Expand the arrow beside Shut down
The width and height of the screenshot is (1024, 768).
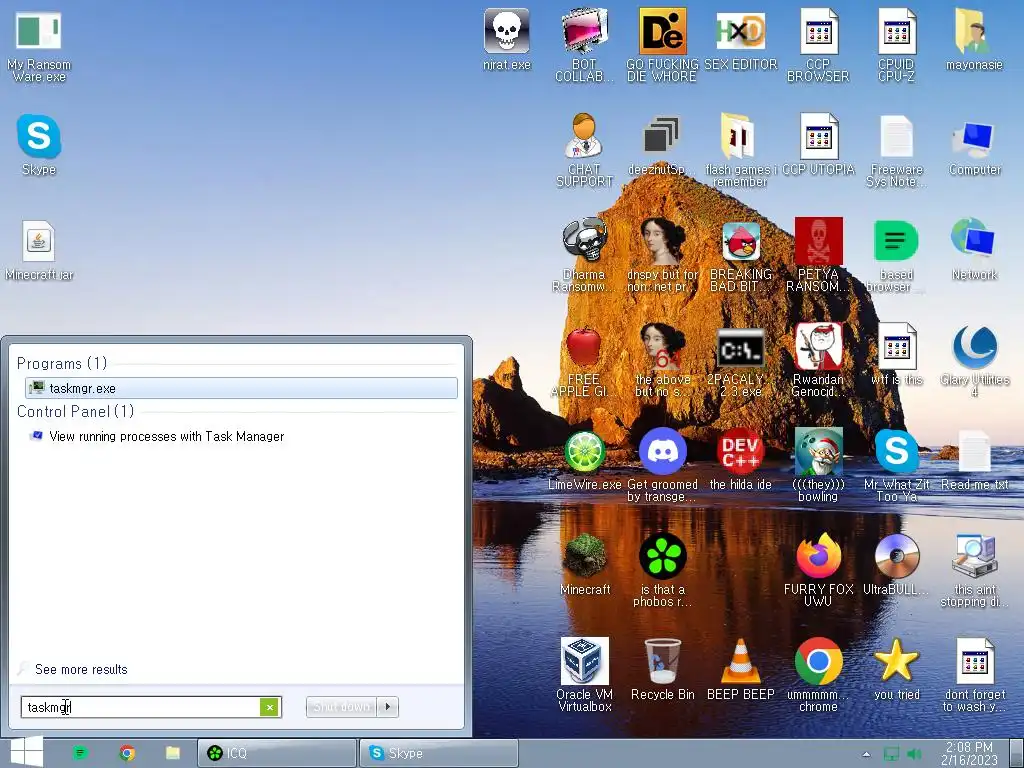pos(388,707)
